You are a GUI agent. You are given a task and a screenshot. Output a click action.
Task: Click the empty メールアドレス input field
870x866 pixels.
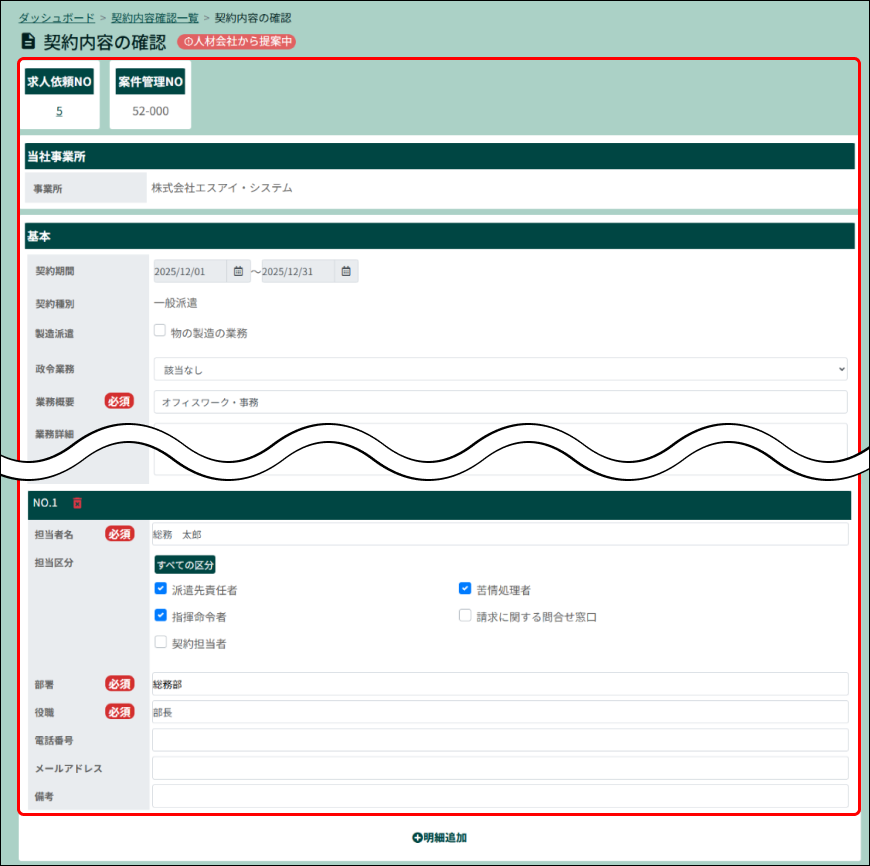[500, 768]
